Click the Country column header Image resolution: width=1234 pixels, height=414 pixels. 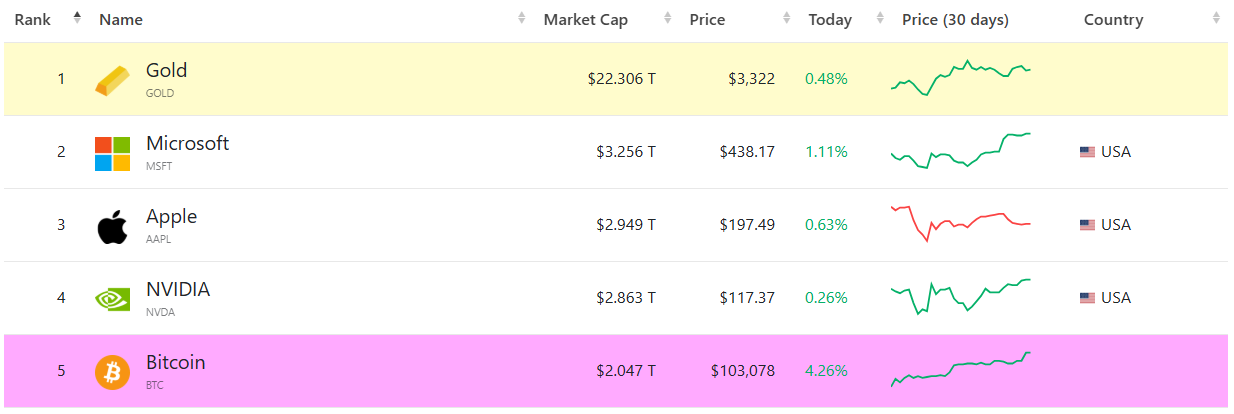click(1113, 20)
